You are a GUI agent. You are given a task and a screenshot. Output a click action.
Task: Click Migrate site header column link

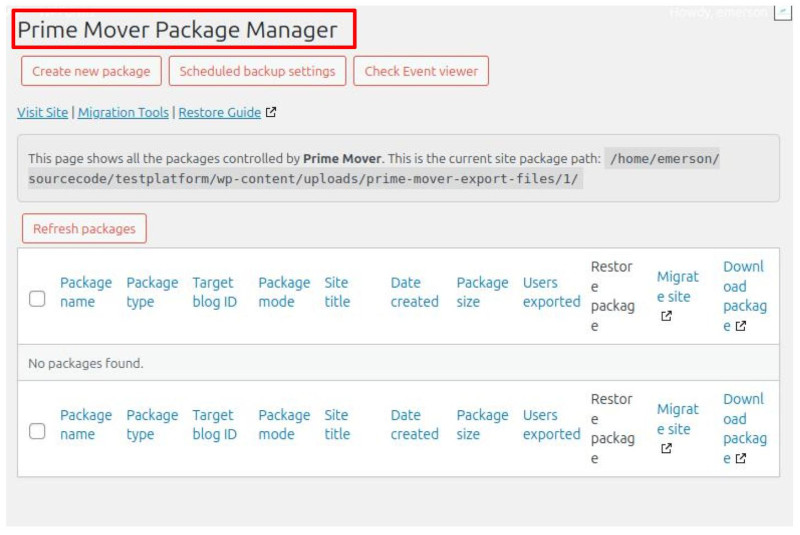click(678, 287)
